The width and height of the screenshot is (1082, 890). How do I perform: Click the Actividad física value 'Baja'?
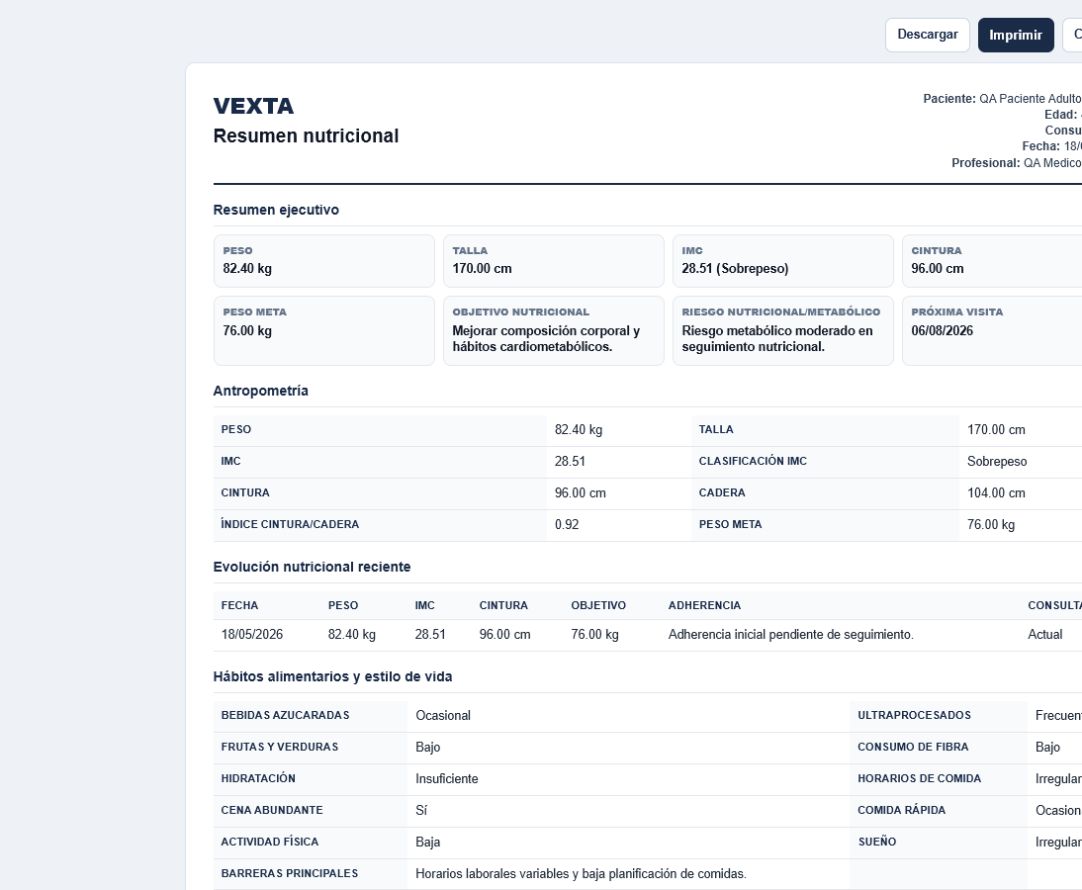click(428, 842)
